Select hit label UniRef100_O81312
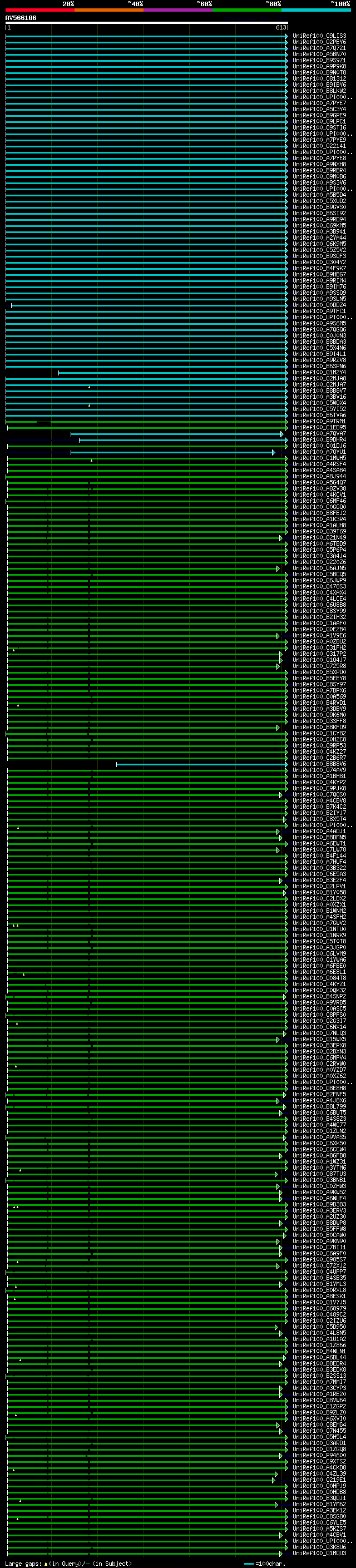356x1568 pixels. 319,78
